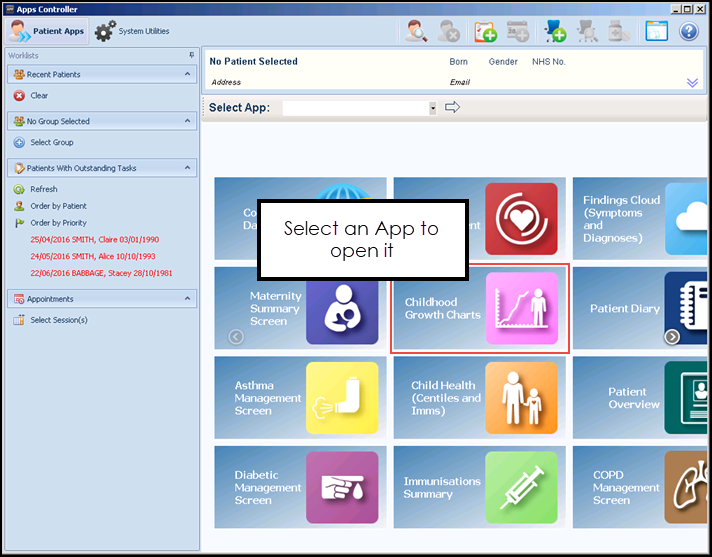The image size is (712, 557).
Task: Open Child Health Centiles and Imms tile
Action: point(480,397)
